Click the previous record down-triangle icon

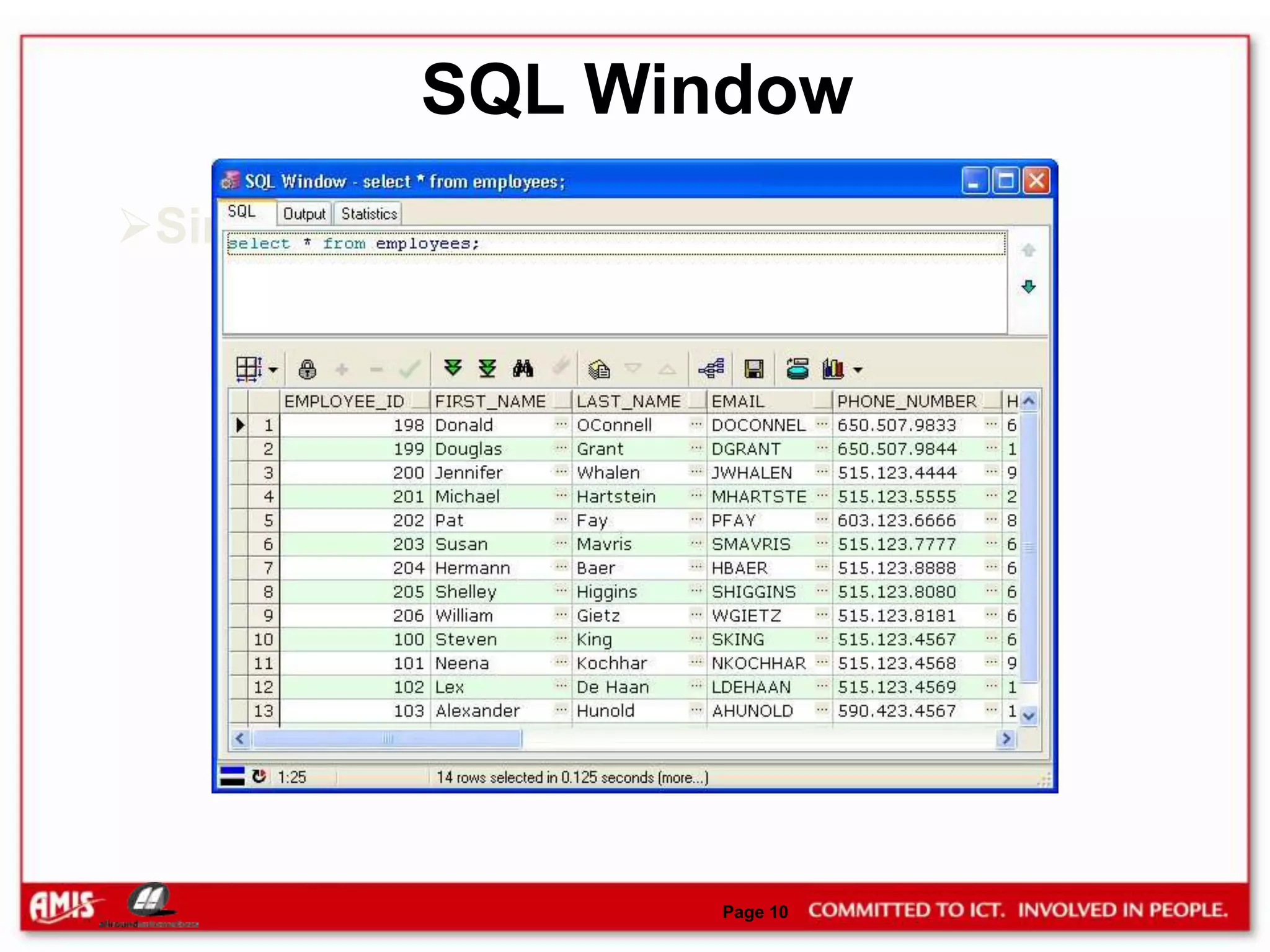(633, 368)
